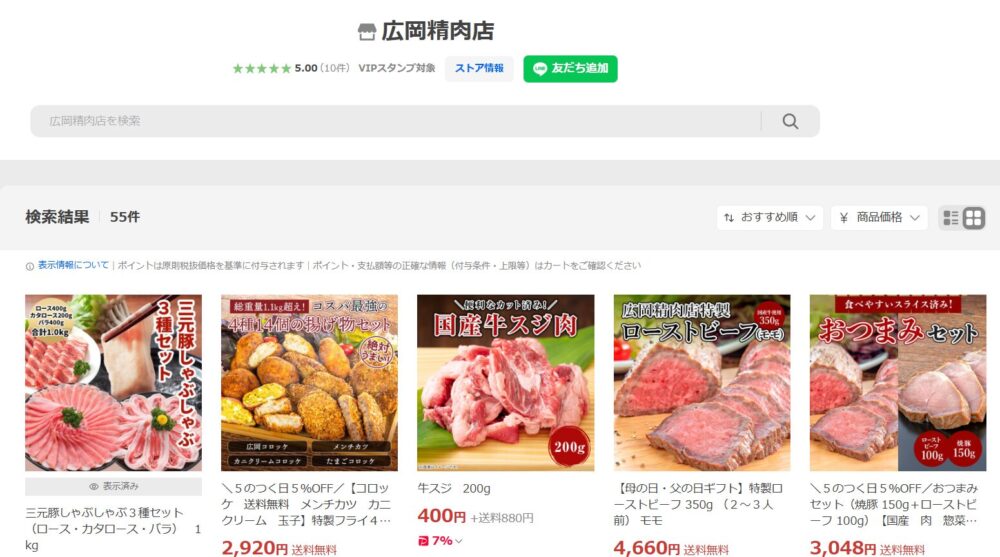Click the magnifying glass search icon
Screen dimensions: 1000x557
coord(790,121)
